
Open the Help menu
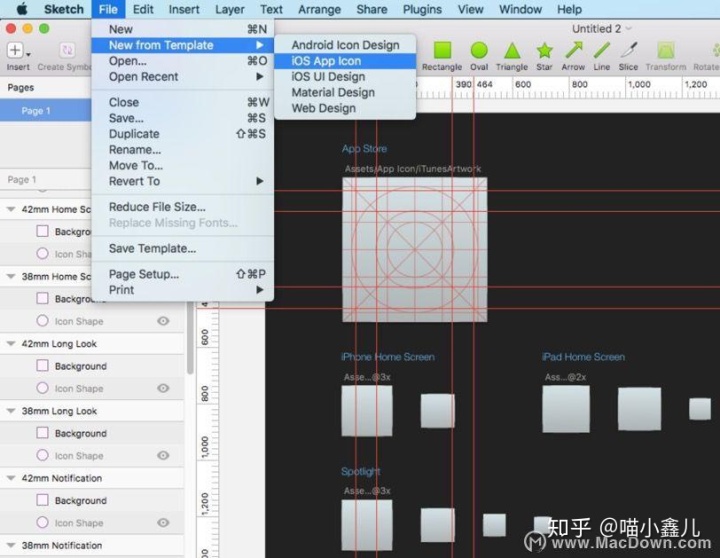[x=569, y=9]
